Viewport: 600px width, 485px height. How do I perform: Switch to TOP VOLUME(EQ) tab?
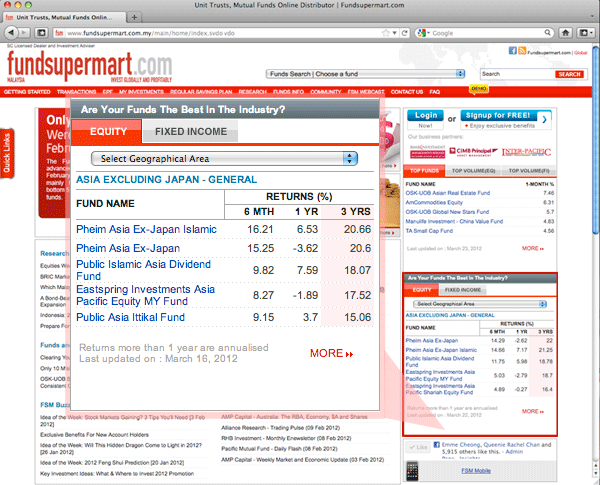point(473,171)
